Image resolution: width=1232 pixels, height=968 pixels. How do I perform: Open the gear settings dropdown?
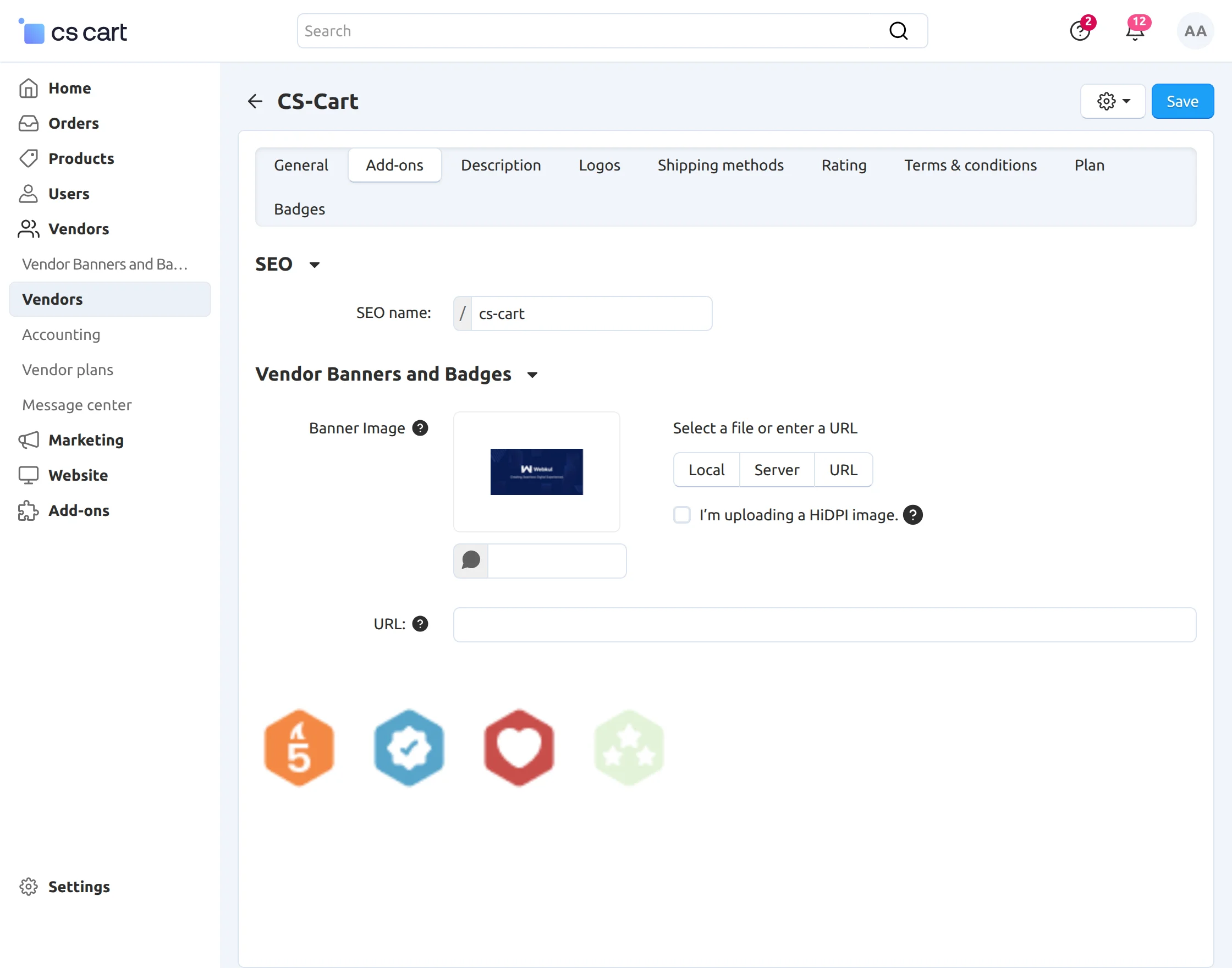click(x=1113, y=101)
